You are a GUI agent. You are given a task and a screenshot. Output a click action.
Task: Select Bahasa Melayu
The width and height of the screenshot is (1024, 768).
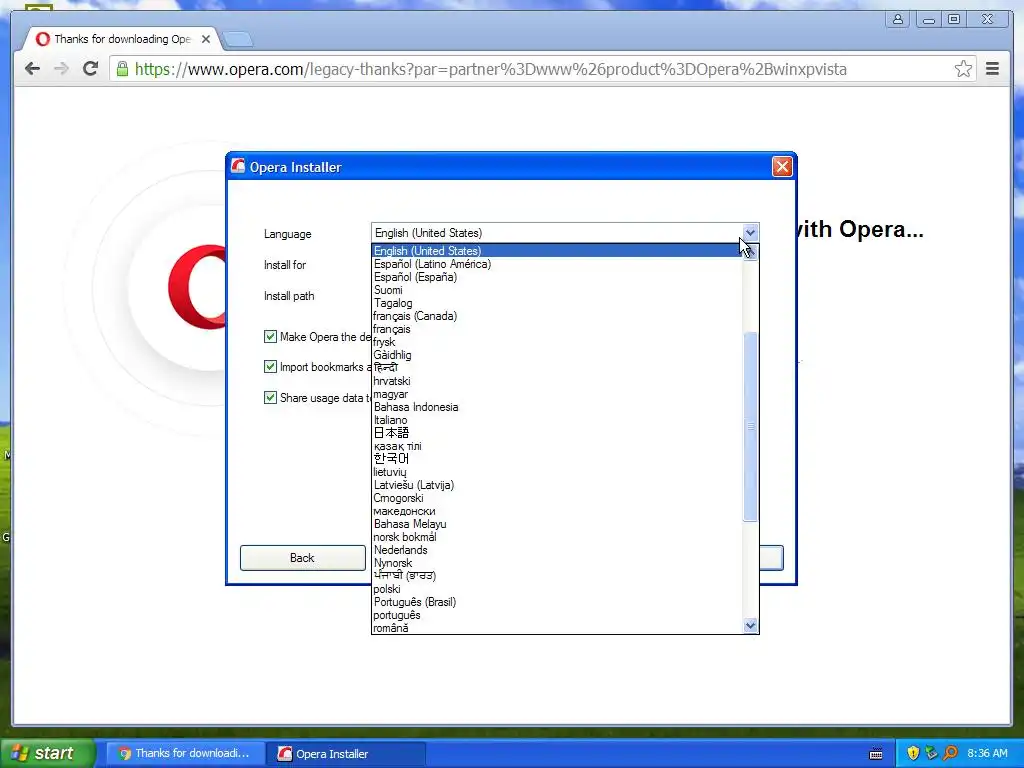click(557, 524)
